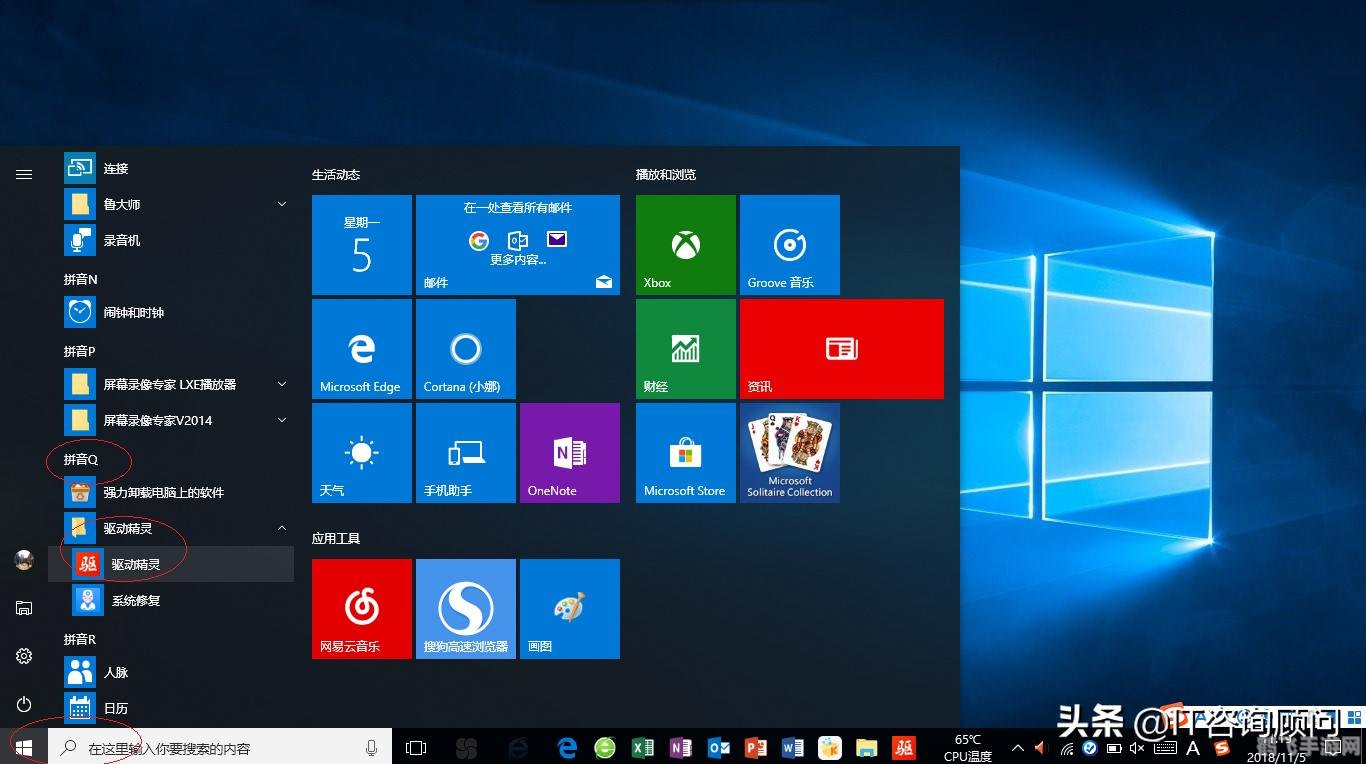This screenshot has height=764, width=1366.
Task: Click the 65℃ CPU温度 taskbar readout
Action: click(x=967, y=748)
